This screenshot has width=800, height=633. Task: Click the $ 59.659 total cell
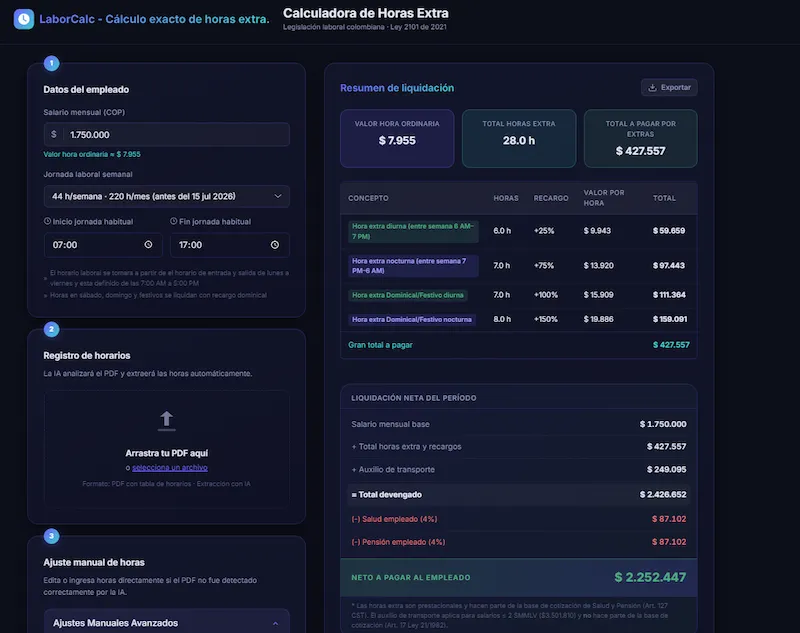click(669, 231)
